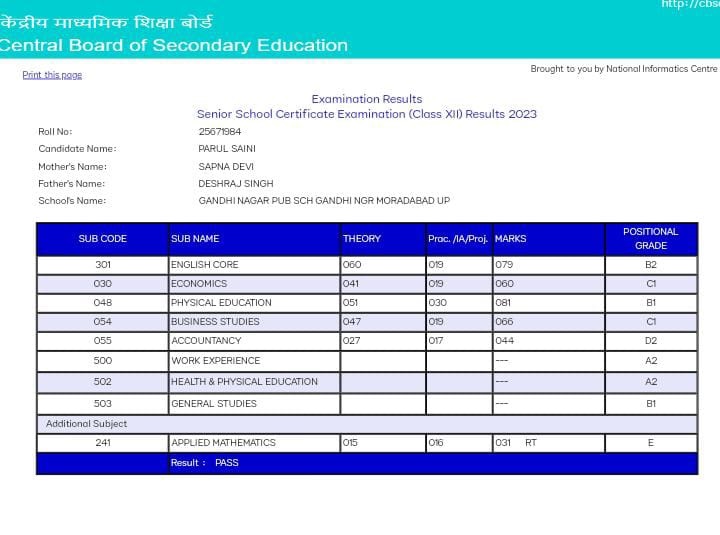Click the 'Additional Subject' row label
The image size is (720, 535).
pos(86,423)
